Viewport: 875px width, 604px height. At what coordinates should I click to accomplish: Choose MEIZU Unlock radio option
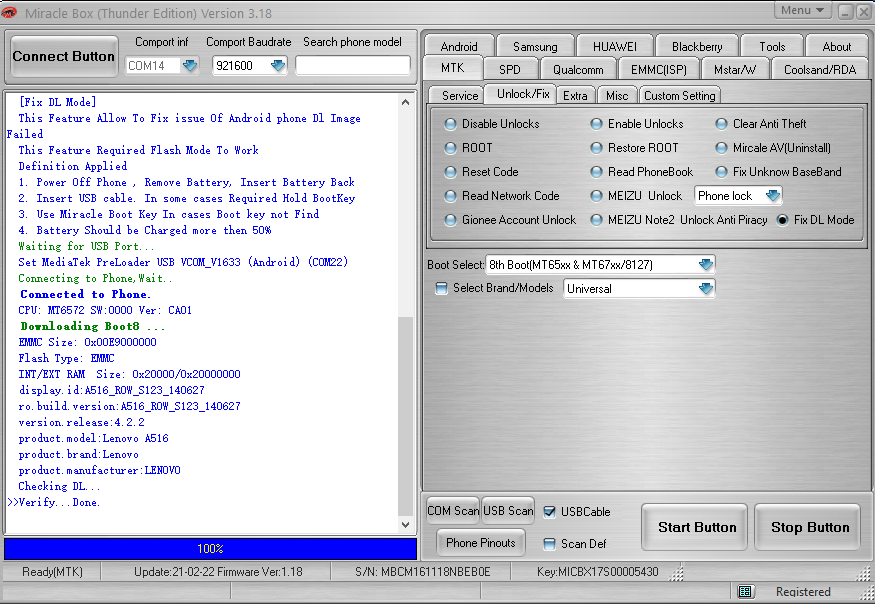click(x=597, y=196)
